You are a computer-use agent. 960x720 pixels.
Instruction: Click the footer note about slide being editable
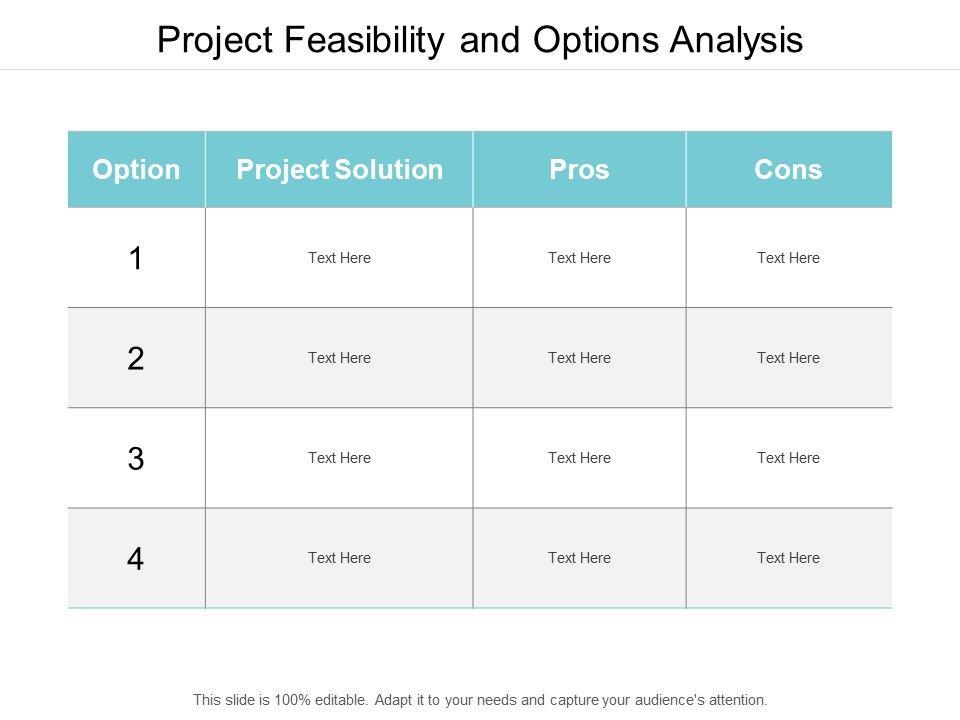point(480,700)
